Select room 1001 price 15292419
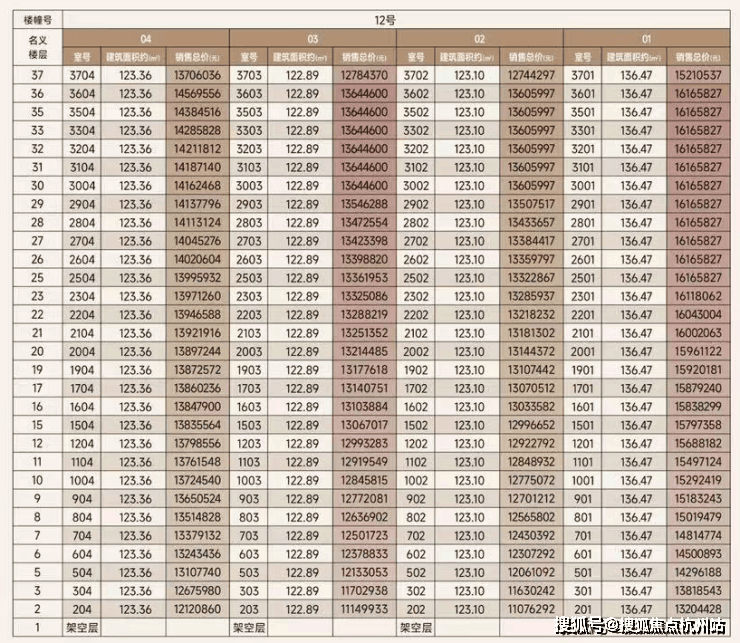This screenshot has width=740, height=643. tap(698, 480)
